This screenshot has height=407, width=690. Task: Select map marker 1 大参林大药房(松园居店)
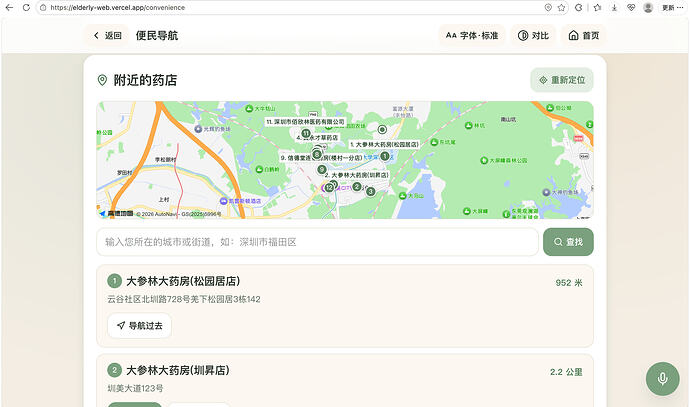coord(385,156)
